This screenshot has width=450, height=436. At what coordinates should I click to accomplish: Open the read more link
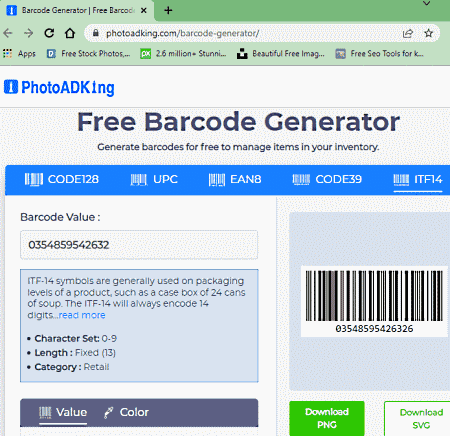82,315
